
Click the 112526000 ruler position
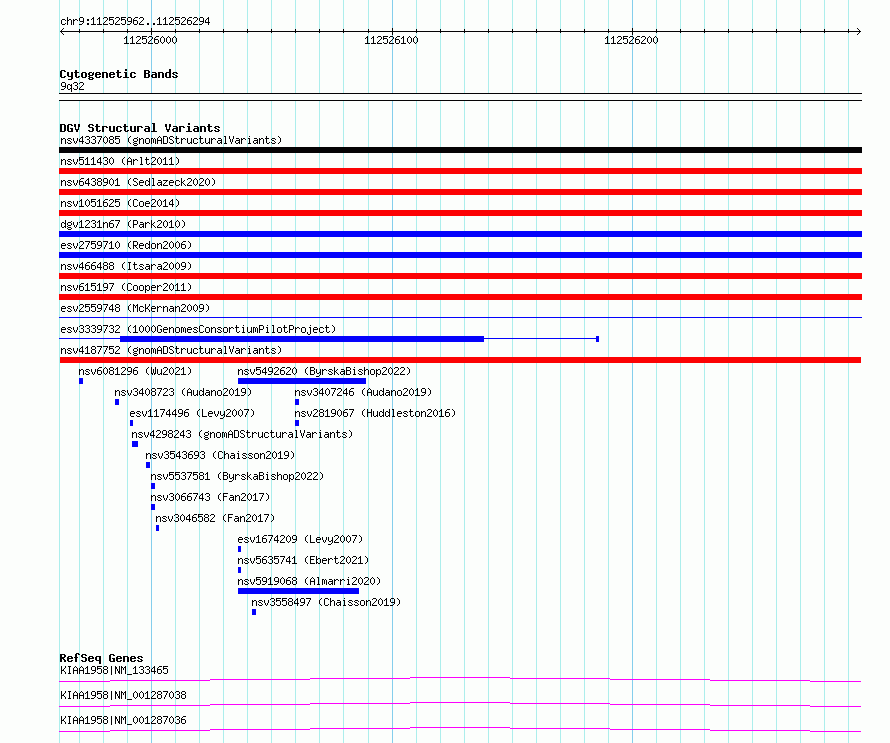pyautogui.click(x=150, y=40)
